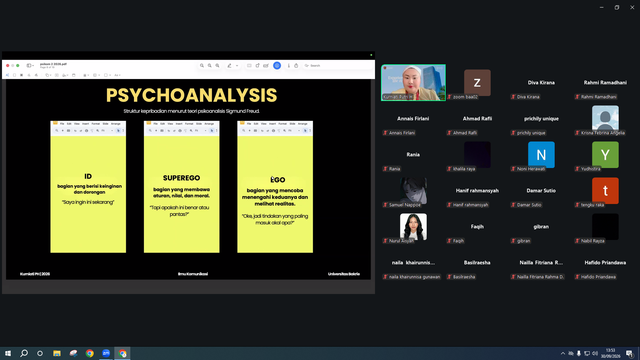
Task: Click muted mic icon beside Faqih label
Action: tap(449, 241)
